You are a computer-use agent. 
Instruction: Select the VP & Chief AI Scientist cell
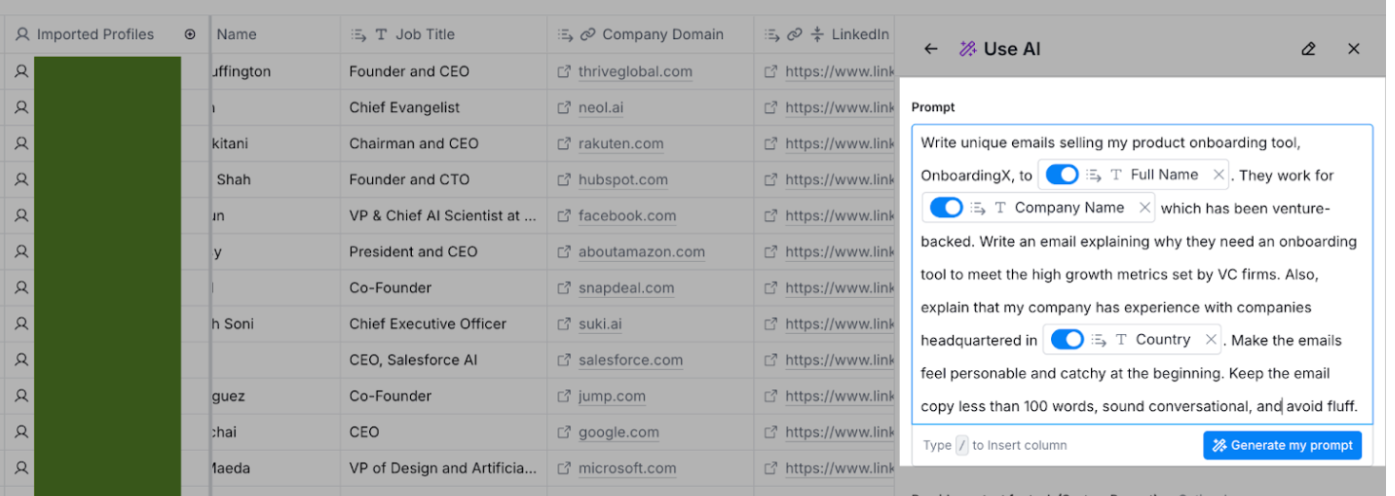coord(443,216)
